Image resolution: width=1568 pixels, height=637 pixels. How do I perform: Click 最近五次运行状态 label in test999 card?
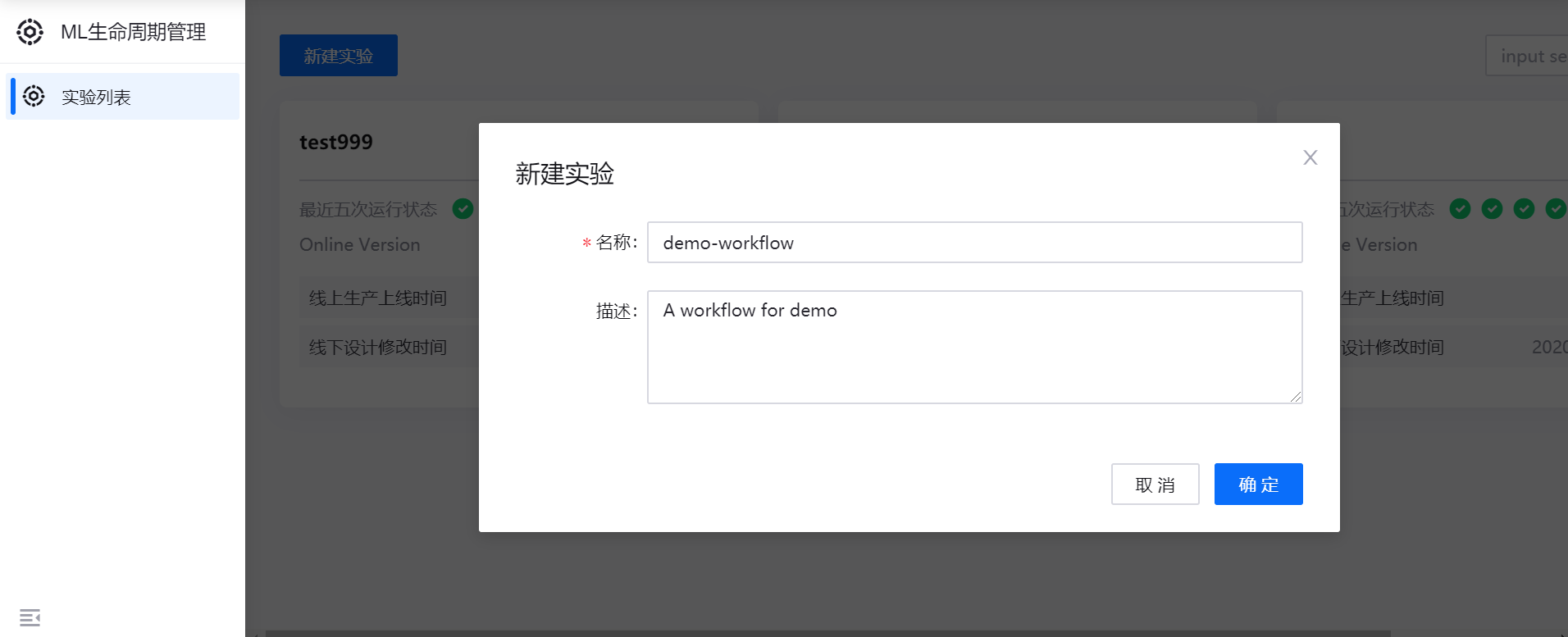tap(368, 210)
